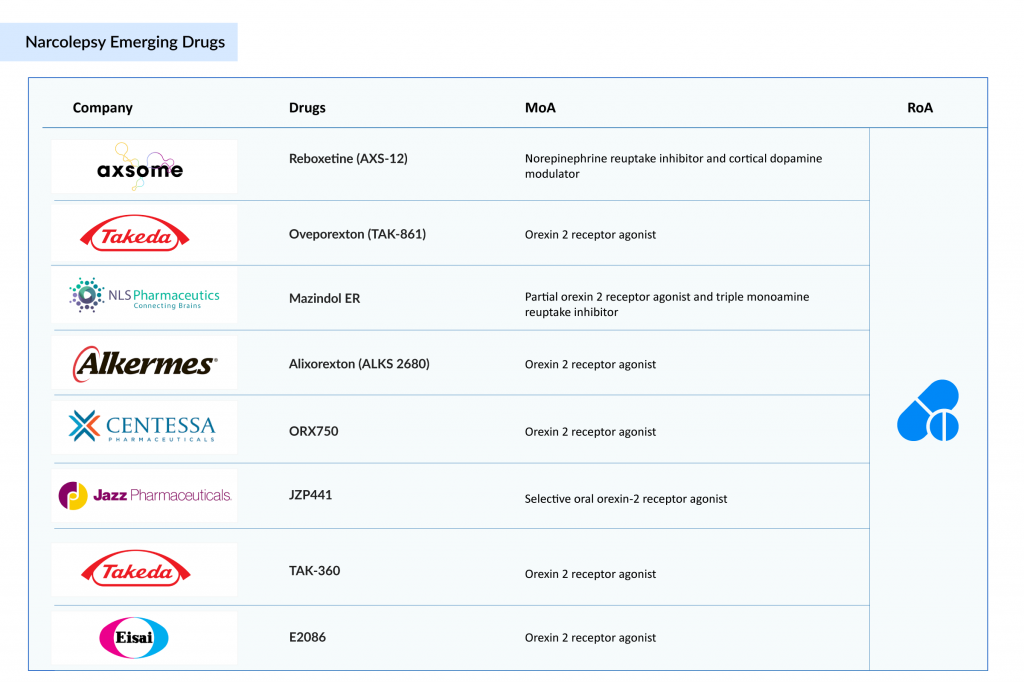Select the Reboxetine (AXS-12) drug name
Viewport: 1024px width, 682px height.
[x=348, y=159]
